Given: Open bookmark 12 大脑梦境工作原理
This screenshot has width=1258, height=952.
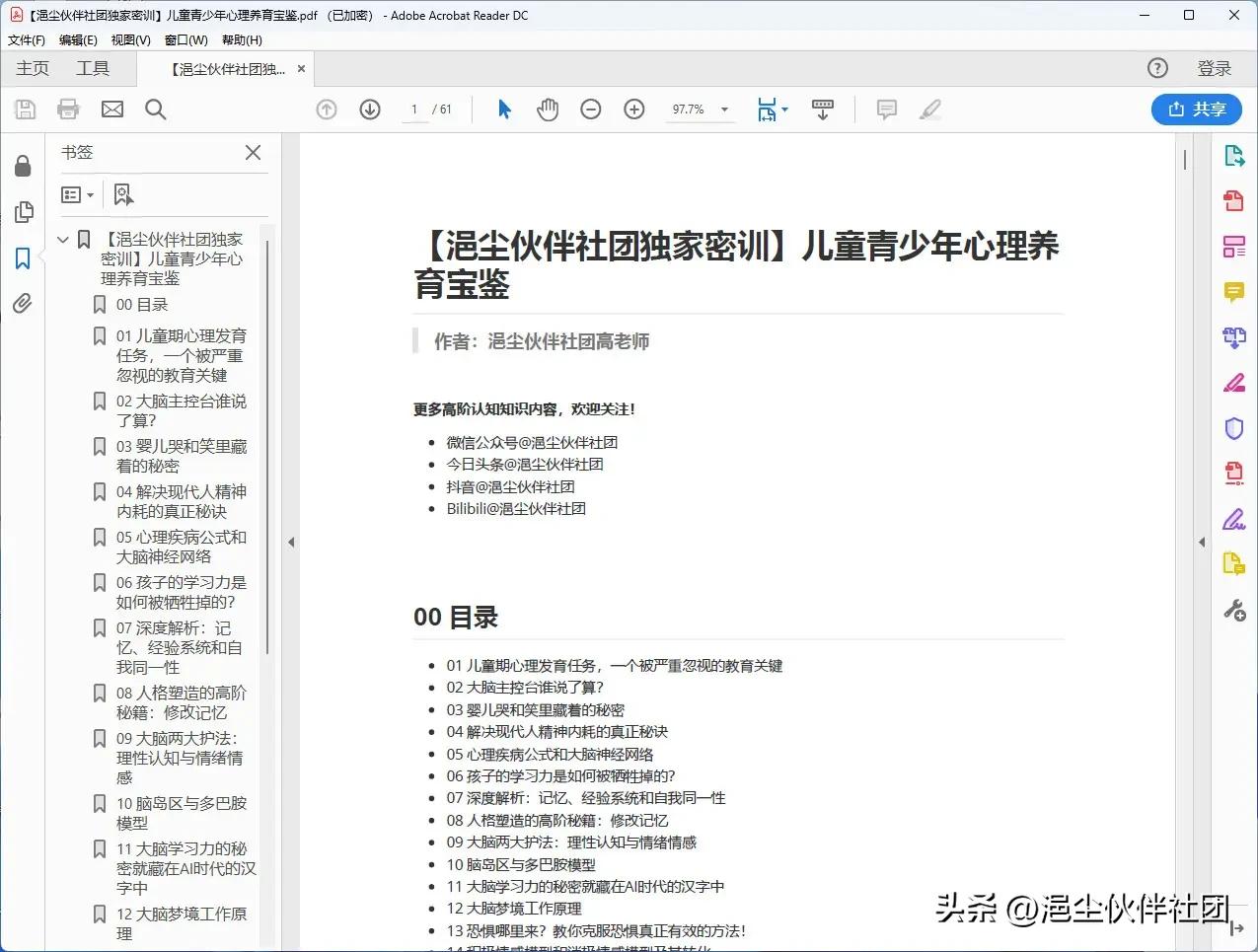Looking at the screenshot, I should coord(182,924).
